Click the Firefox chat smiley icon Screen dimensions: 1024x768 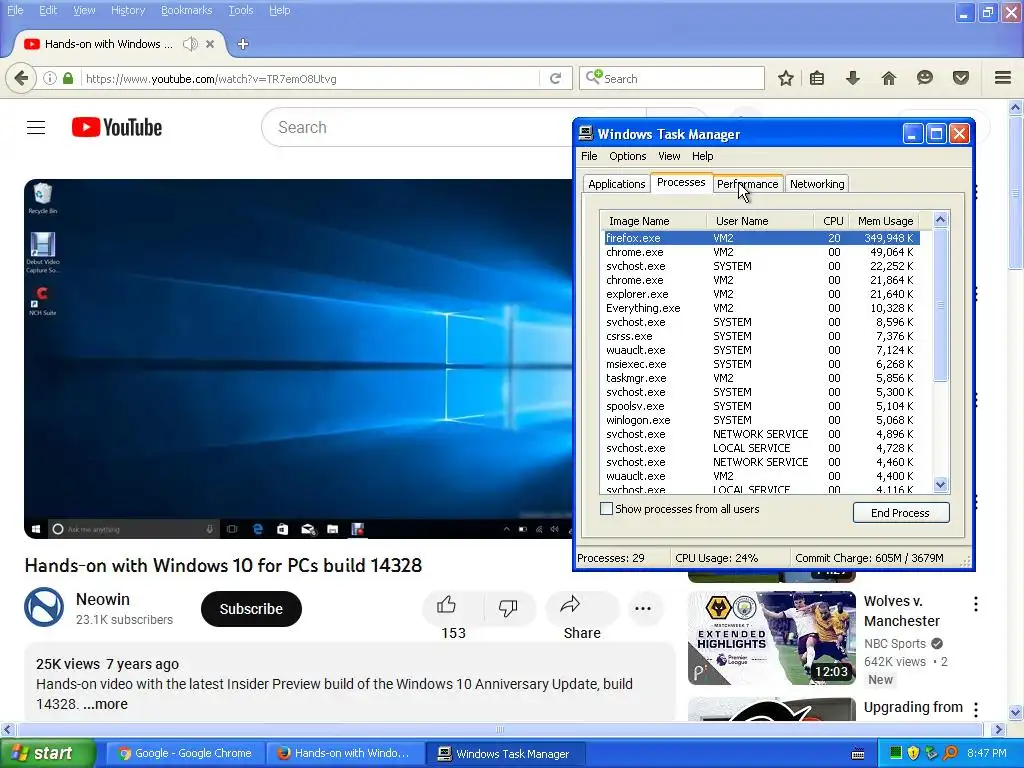click(925, 78)
